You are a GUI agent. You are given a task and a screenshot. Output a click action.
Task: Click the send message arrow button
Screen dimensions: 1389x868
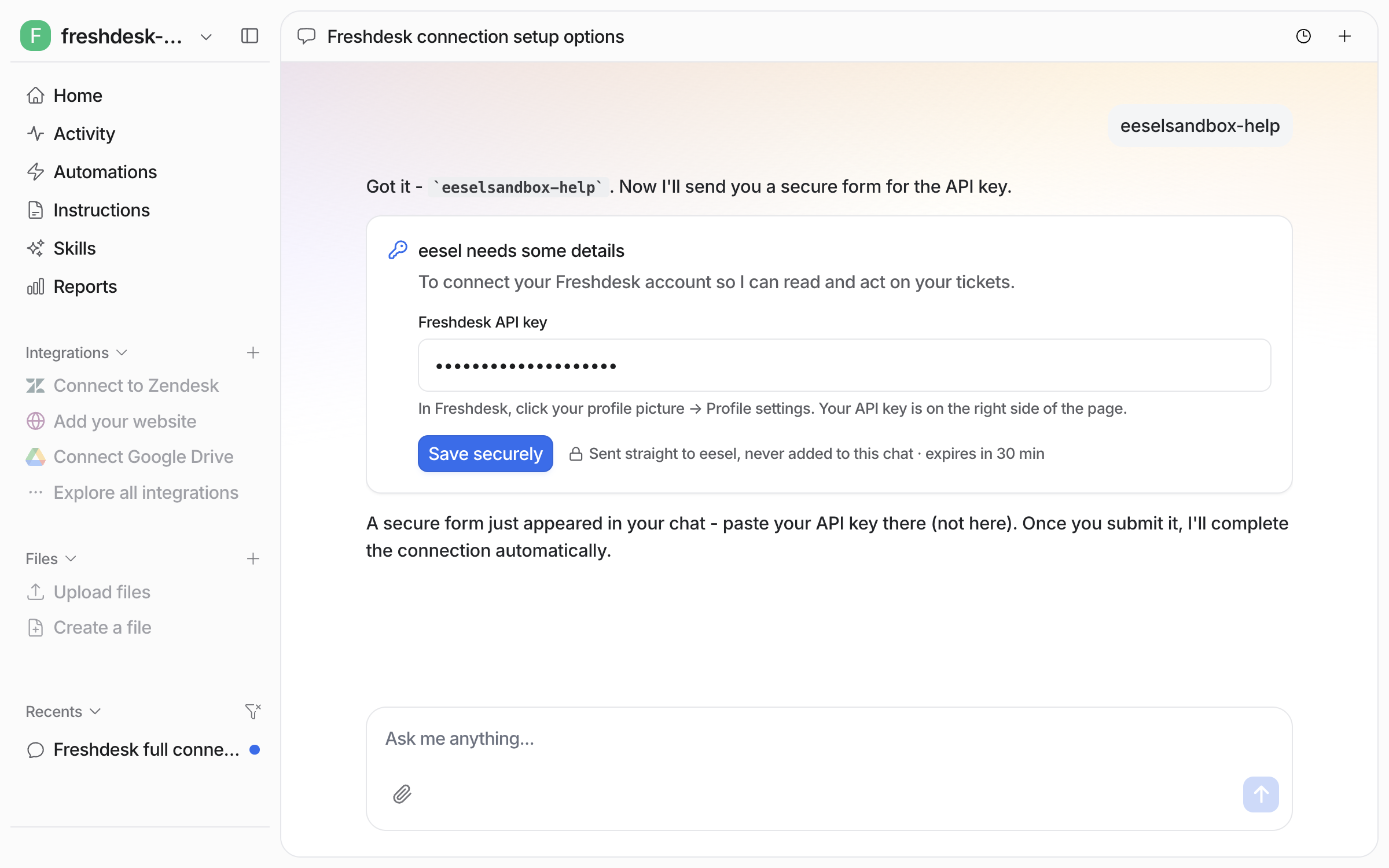[x=1261, y=794]
